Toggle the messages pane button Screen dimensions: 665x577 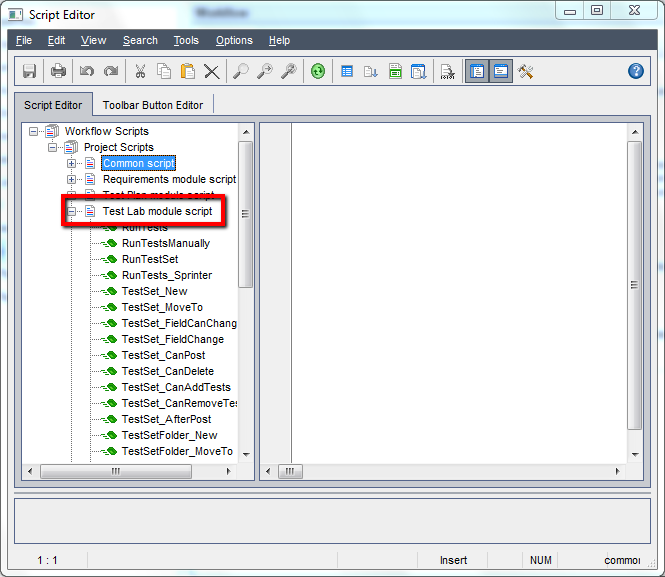[x=501, y=71]
